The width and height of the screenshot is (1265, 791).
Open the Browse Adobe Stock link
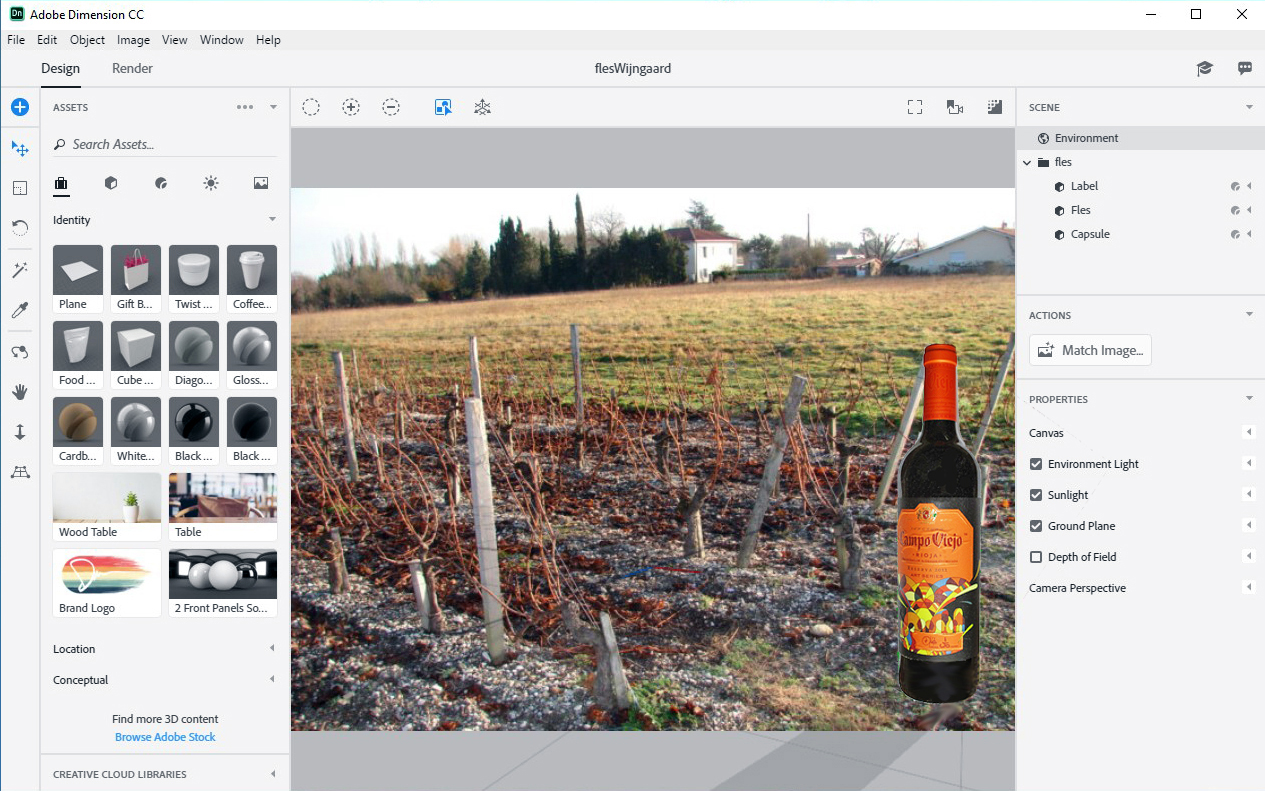point(165,737)
